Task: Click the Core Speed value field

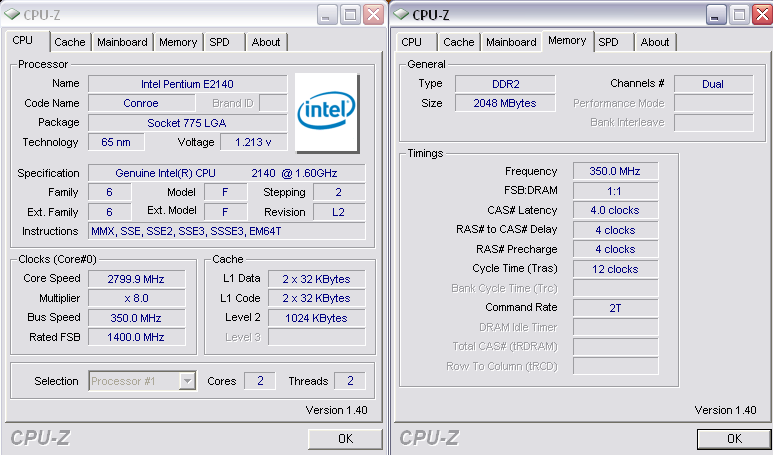Action: [136, 279]
